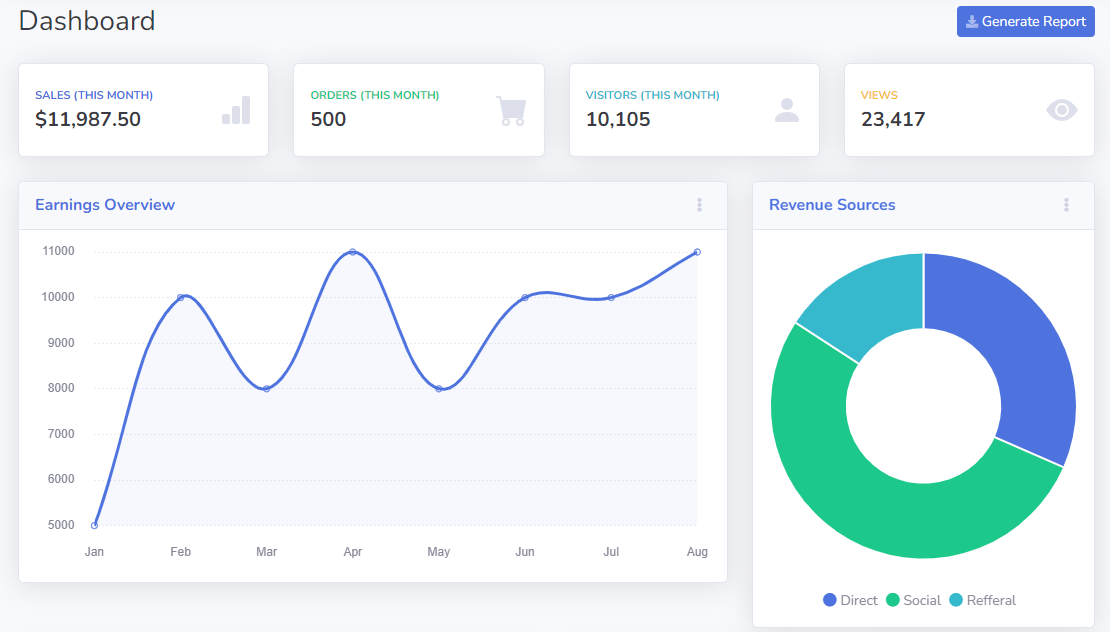Click the shopping cart icon in Orders card
The width and height of the screenshot is (1110, 632).
511,110
